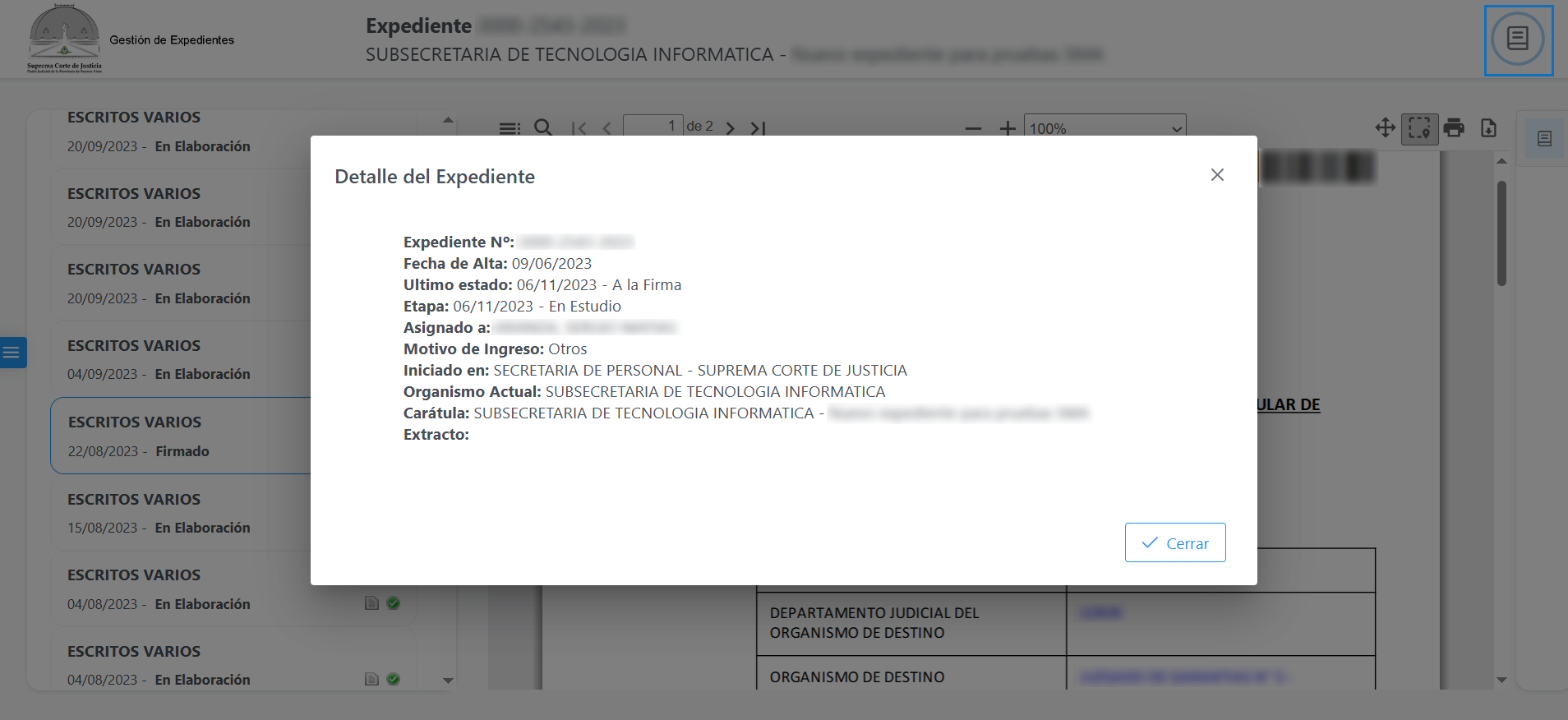Close the Detalle del Expediente dialog with X
This screenshot has height=720, width=1568.
tap(1217, 175)
